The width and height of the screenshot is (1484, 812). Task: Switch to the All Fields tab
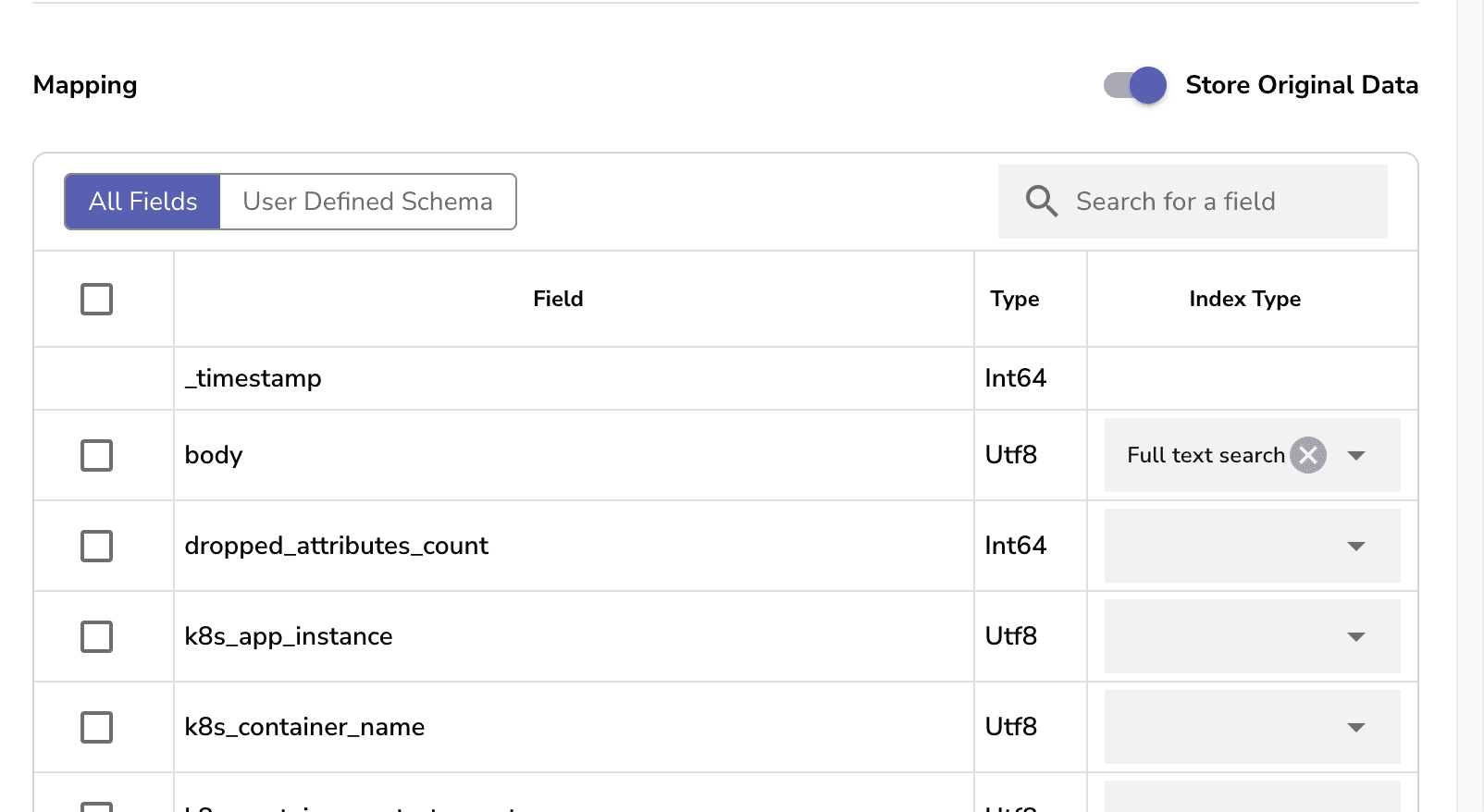pos(142,202)
